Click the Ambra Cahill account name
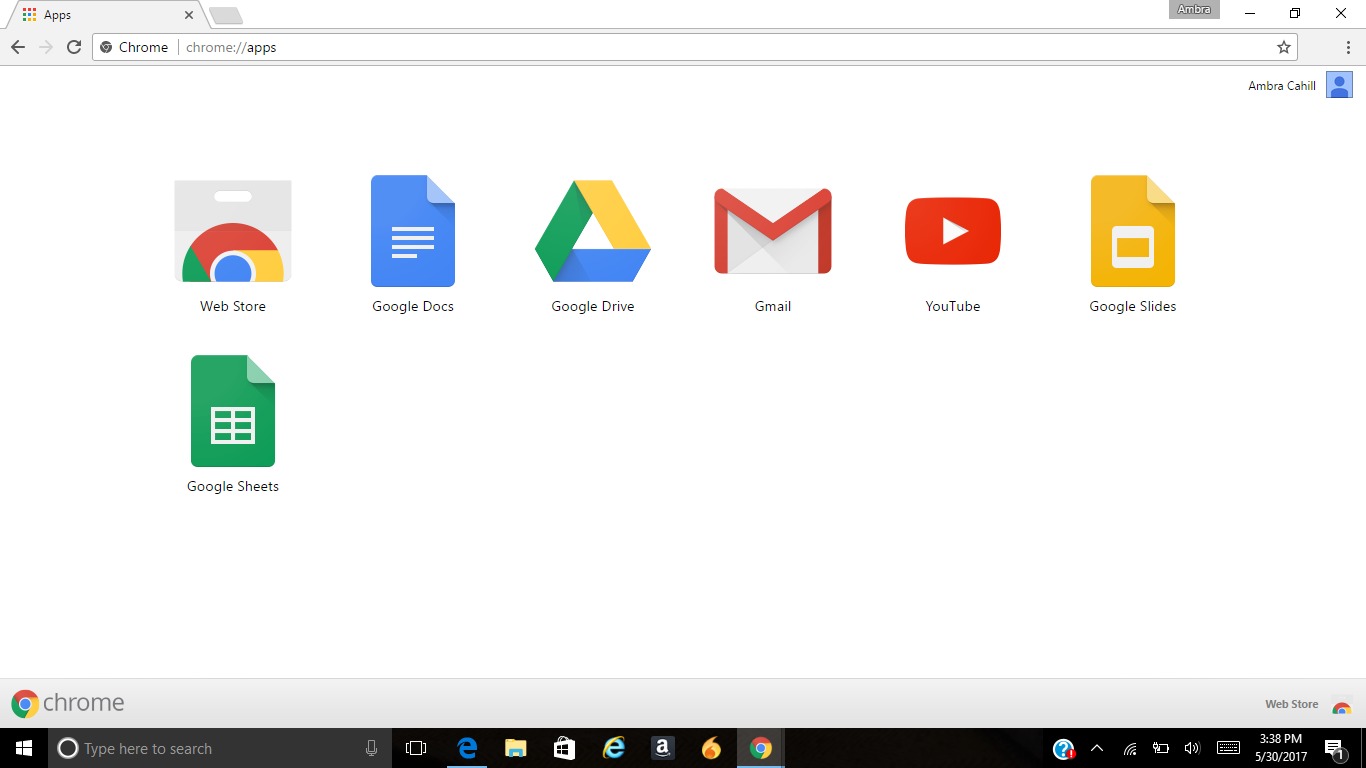This screenshot has width=1366, height=768. click(1281, 86)
